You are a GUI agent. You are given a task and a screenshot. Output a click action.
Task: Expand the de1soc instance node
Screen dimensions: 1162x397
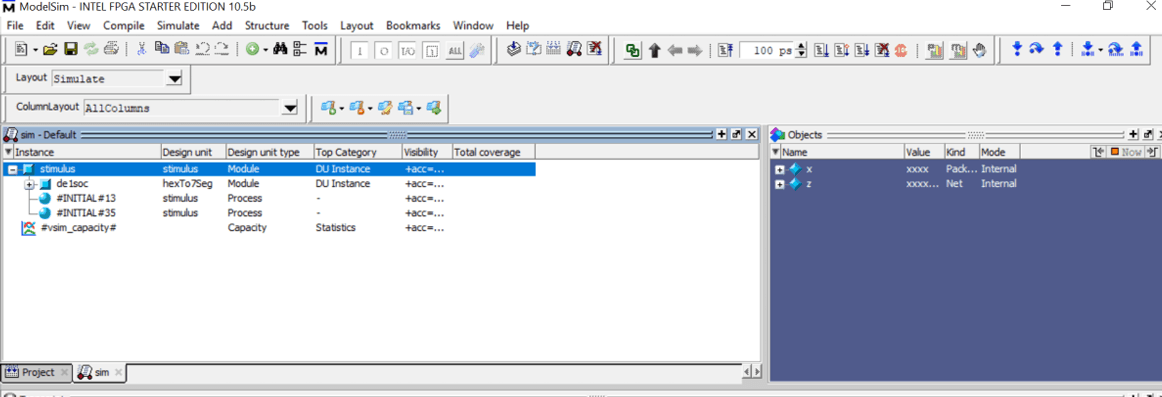pyautogui.click(x=29, y=184)
